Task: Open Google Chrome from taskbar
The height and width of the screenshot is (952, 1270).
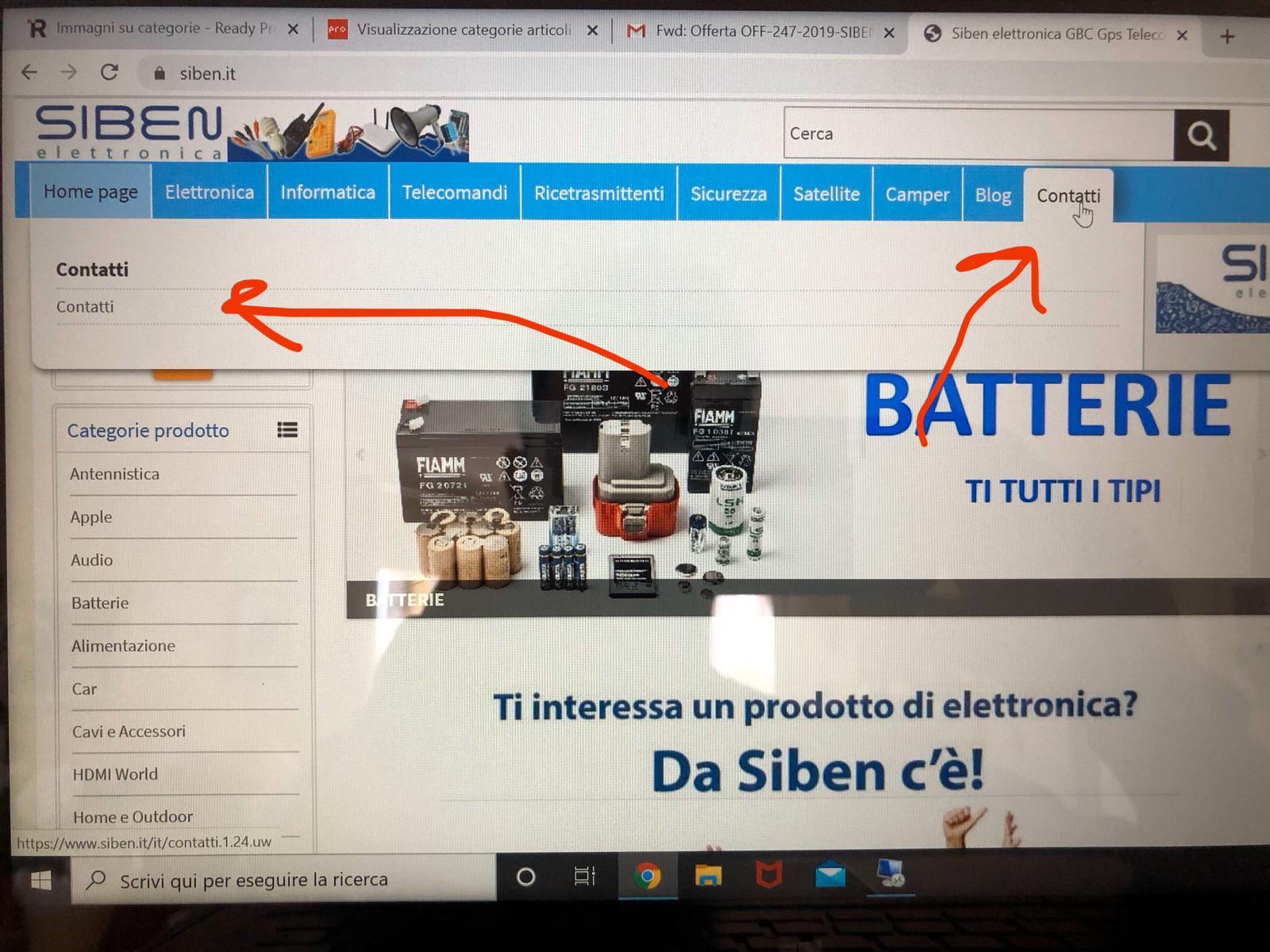Action: [x=647, y=876]
